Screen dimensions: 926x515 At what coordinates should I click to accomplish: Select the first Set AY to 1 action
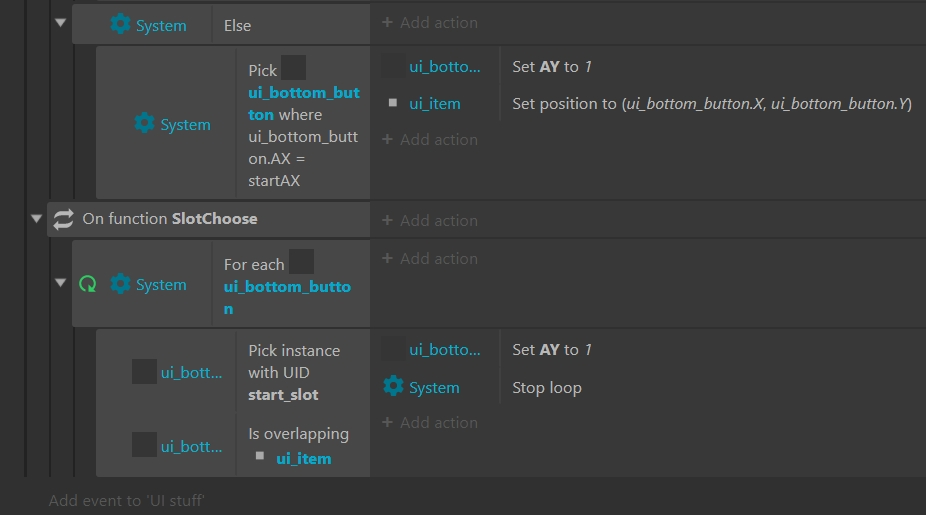click(552, 67)
